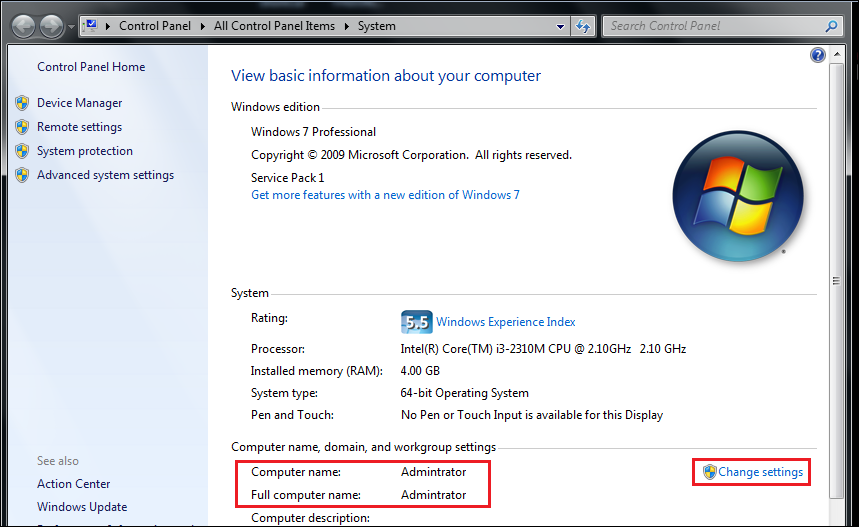Click shield icon beside Advanced system settings
The width and height of the screenshot is (859, 527).
(22, 175)
